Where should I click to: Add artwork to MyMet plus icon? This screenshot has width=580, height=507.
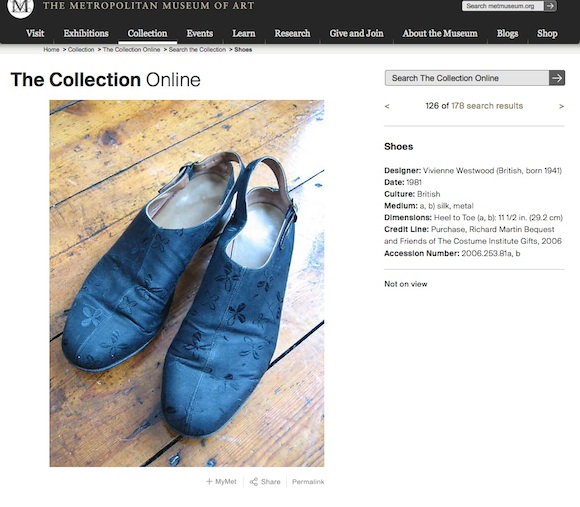pos(209,481)
